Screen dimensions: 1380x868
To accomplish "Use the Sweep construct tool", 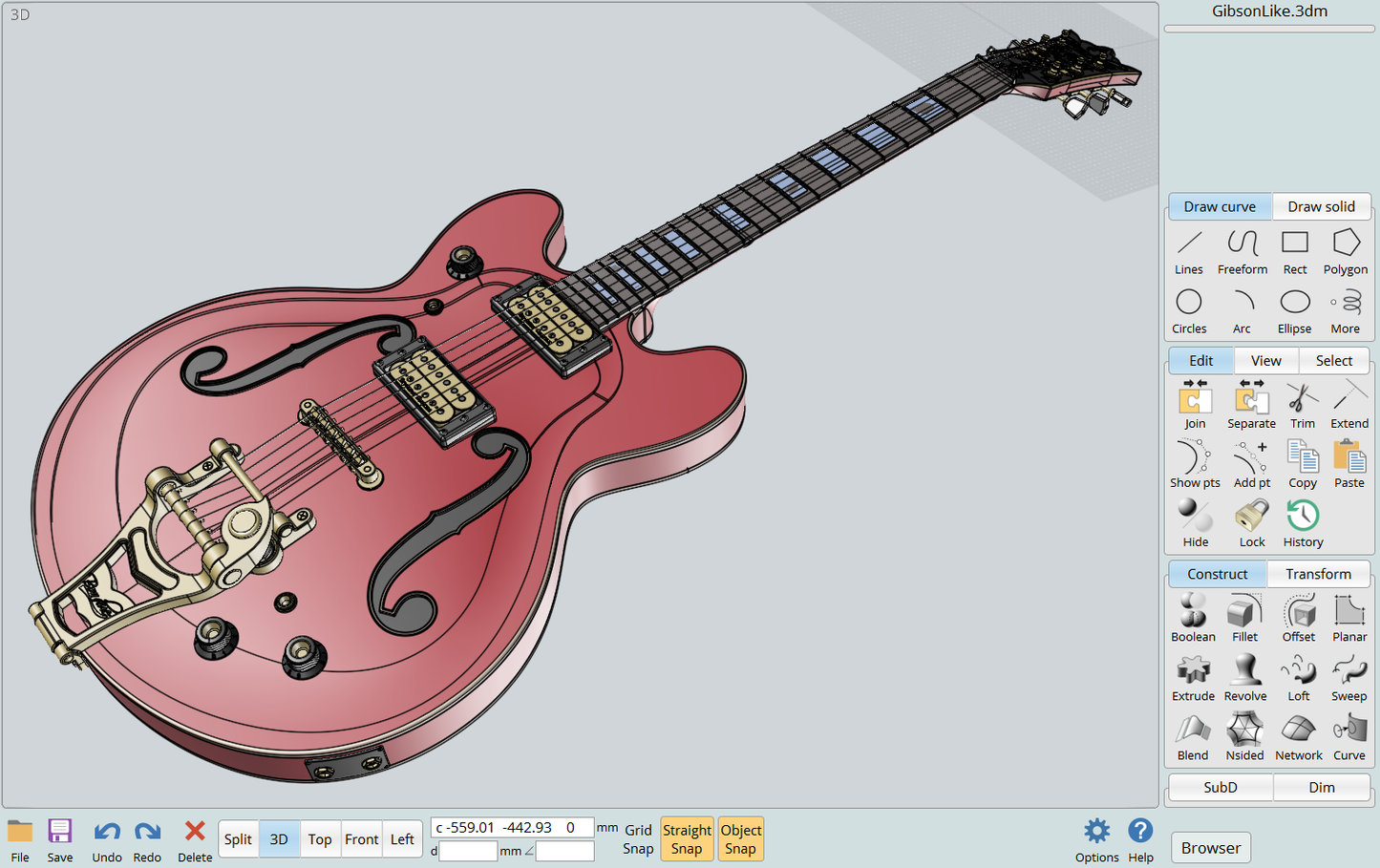I will coord(1348,678).
